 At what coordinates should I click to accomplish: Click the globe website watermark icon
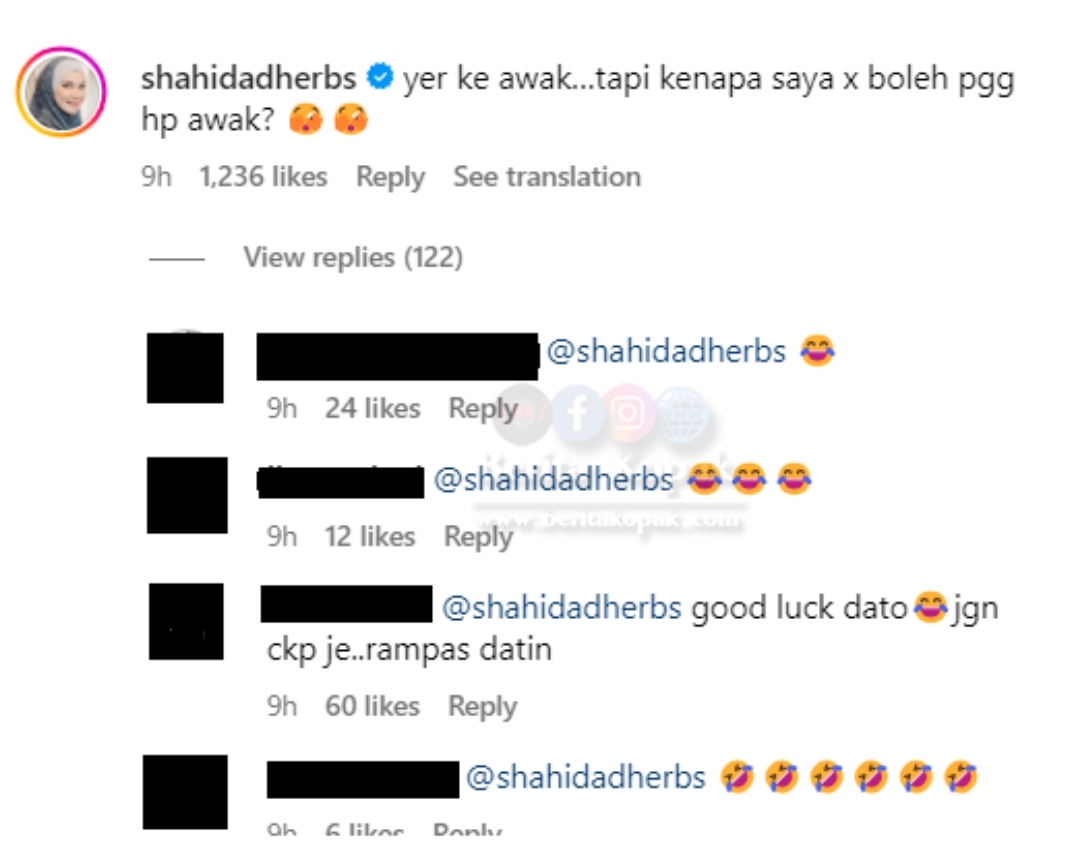coord(681,413)
